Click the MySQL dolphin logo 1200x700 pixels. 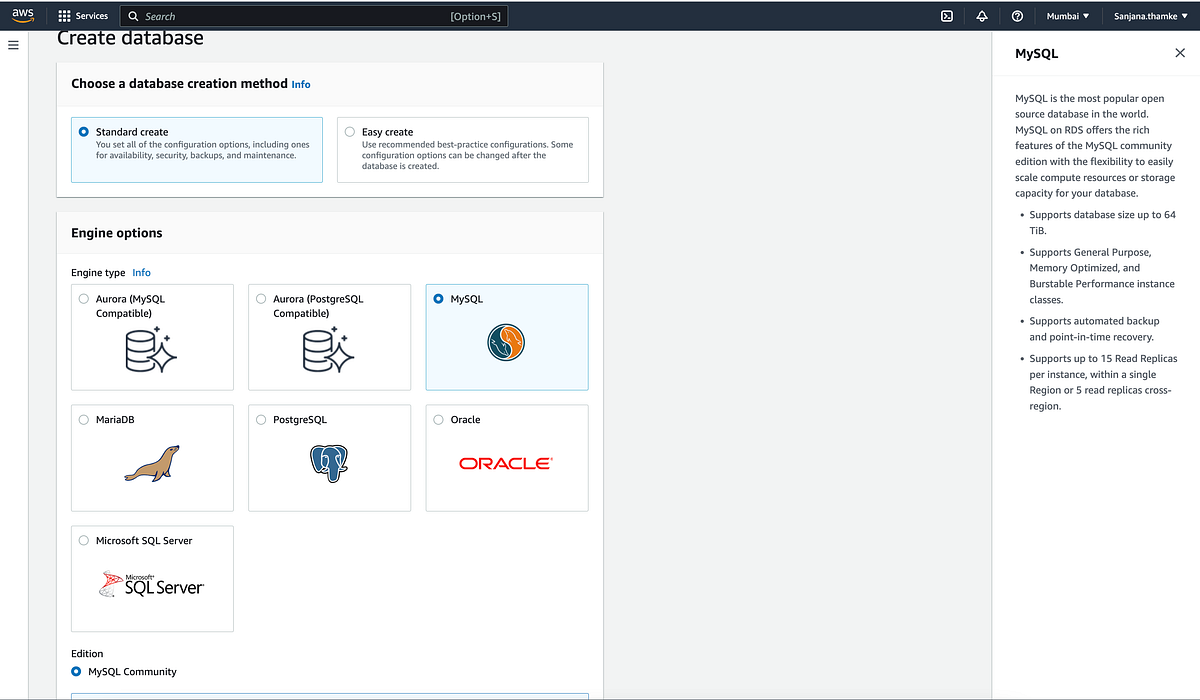(x=506, y=342)
